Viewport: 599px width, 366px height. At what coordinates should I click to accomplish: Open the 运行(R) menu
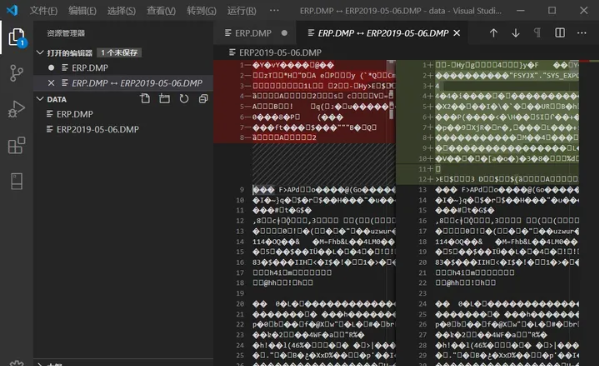[241, 11]
